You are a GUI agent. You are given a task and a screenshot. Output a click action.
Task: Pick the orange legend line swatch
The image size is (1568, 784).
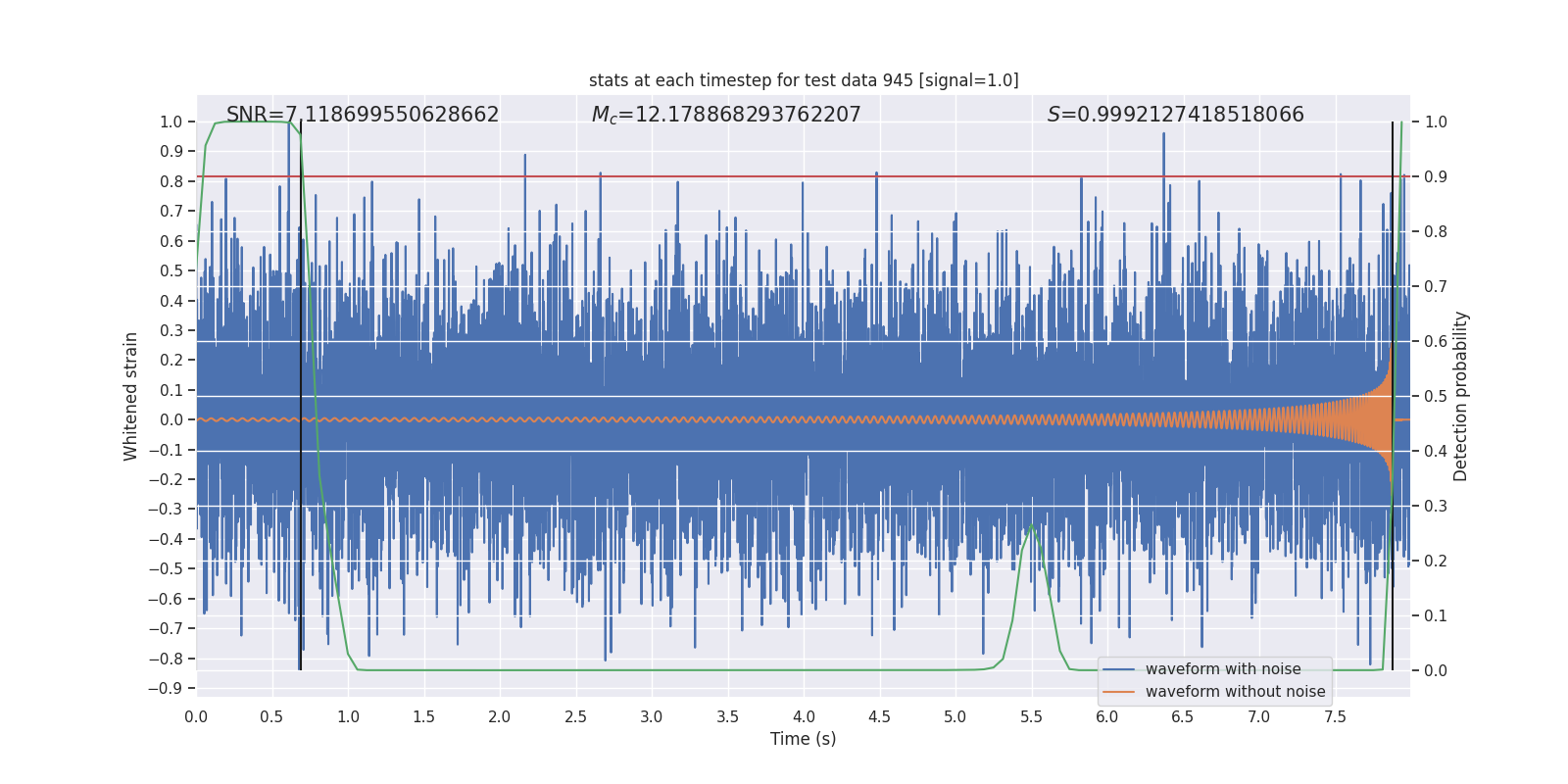(x=1119, y=692)
